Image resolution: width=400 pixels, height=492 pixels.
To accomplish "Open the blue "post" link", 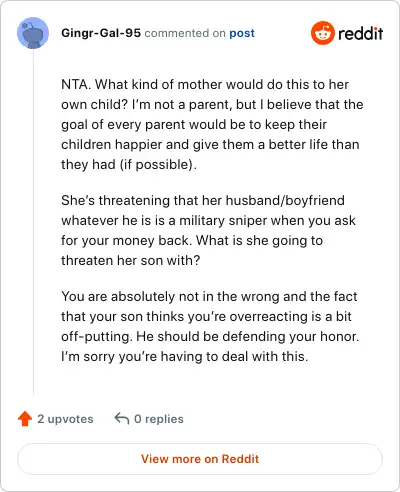I will point(242,33).
